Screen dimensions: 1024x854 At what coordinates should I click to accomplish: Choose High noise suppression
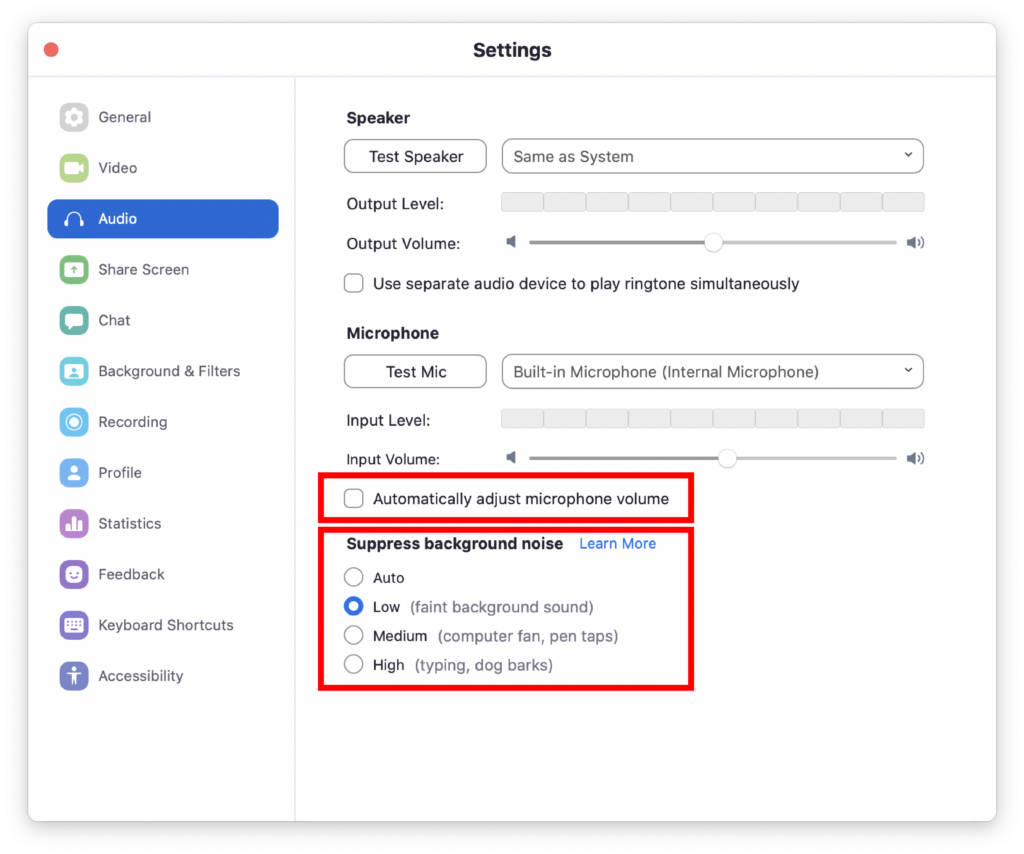354,665
